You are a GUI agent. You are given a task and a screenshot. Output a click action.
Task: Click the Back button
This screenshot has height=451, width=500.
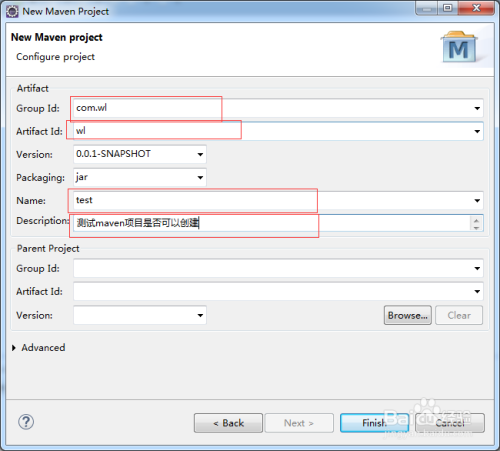coord(228,423)
